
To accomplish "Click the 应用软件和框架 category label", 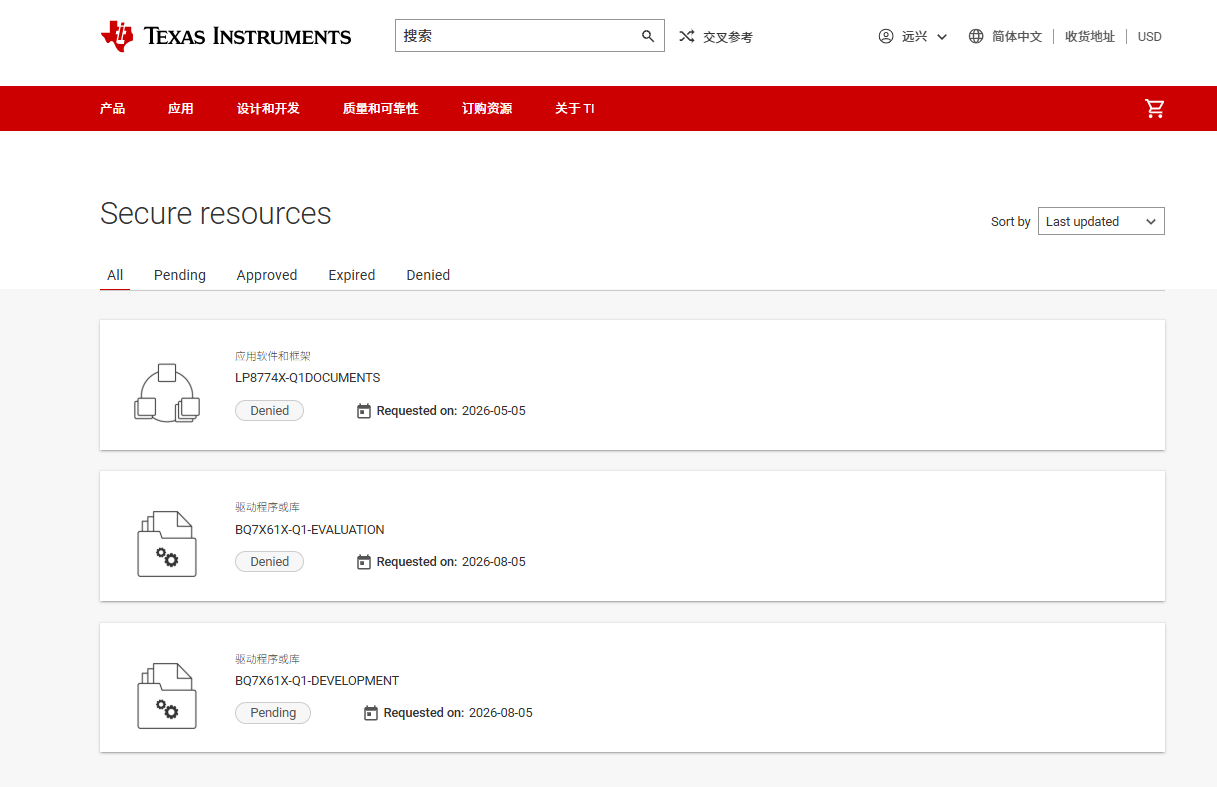I will 273,356.
